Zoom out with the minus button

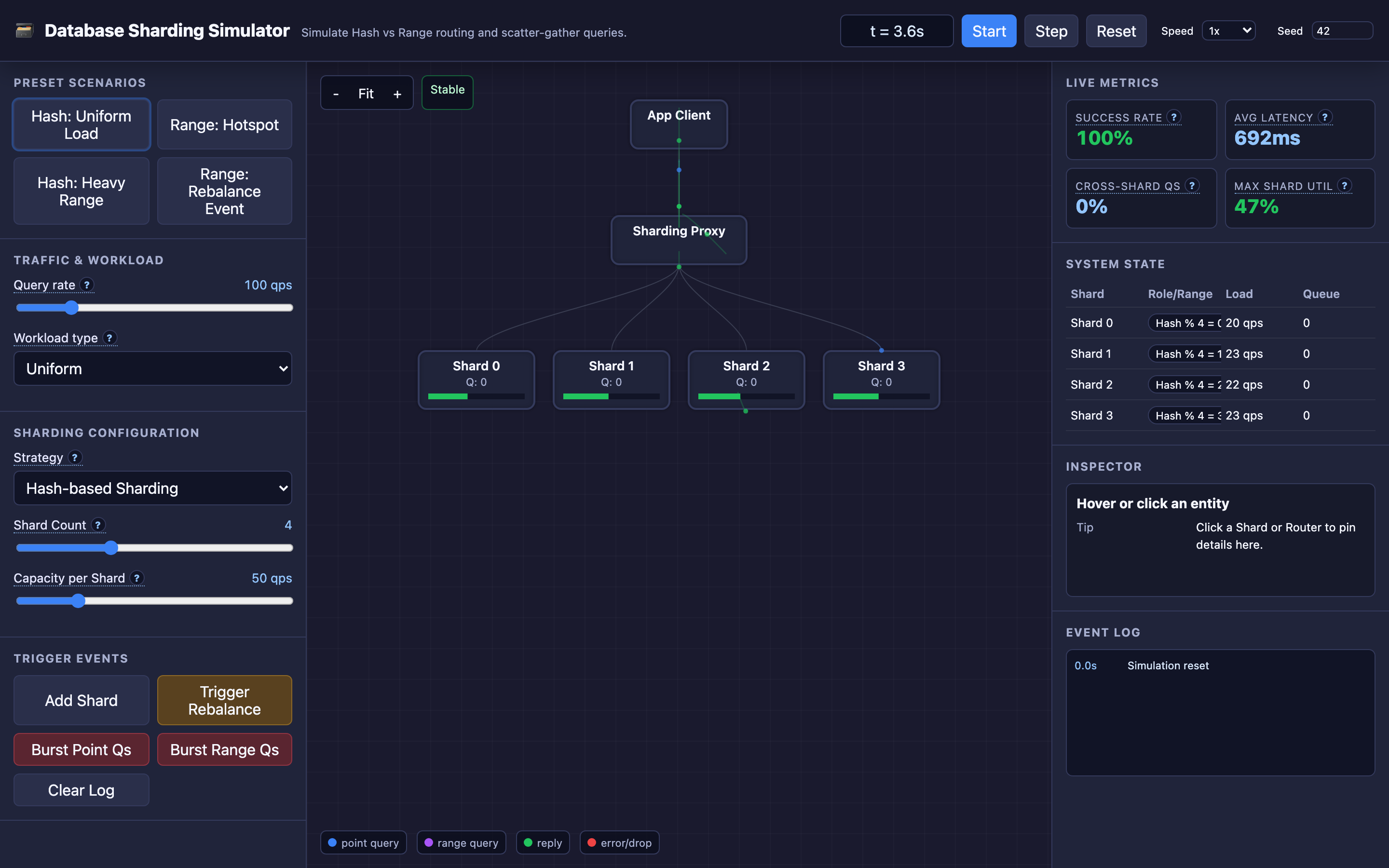point(336,94)
